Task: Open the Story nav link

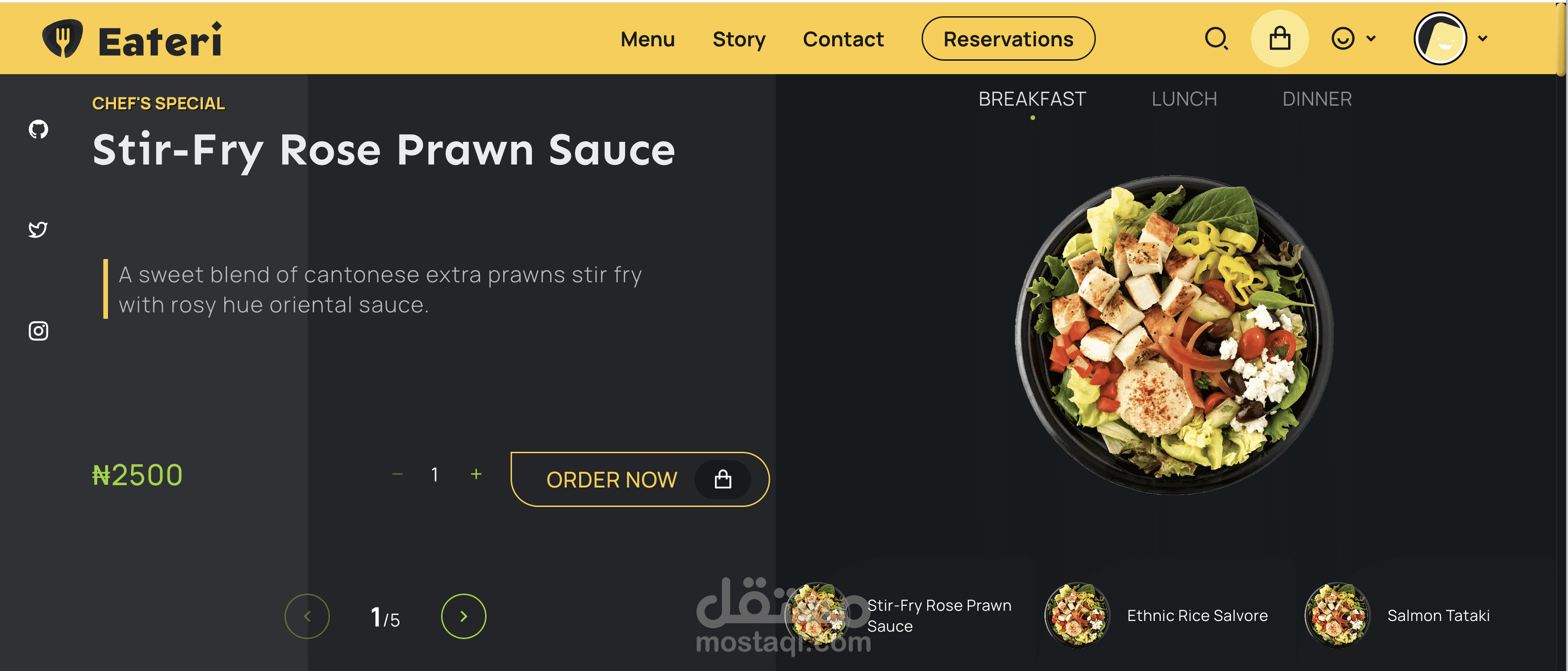Action: pos(739,39)
